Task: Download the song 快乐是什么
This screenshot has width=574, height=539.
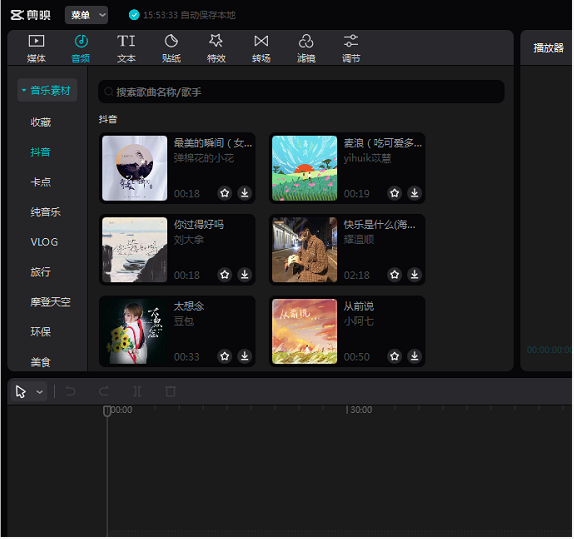Action: coord(414,274)
